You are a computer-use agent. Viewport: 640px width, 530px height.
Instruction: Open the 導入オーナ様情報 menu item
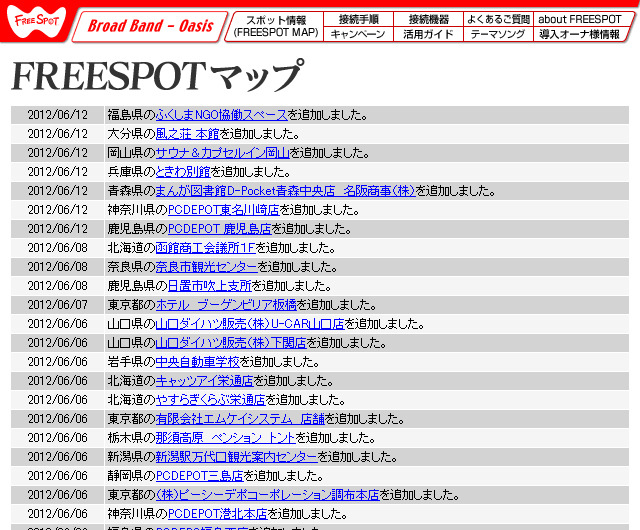tap(580, 34)
